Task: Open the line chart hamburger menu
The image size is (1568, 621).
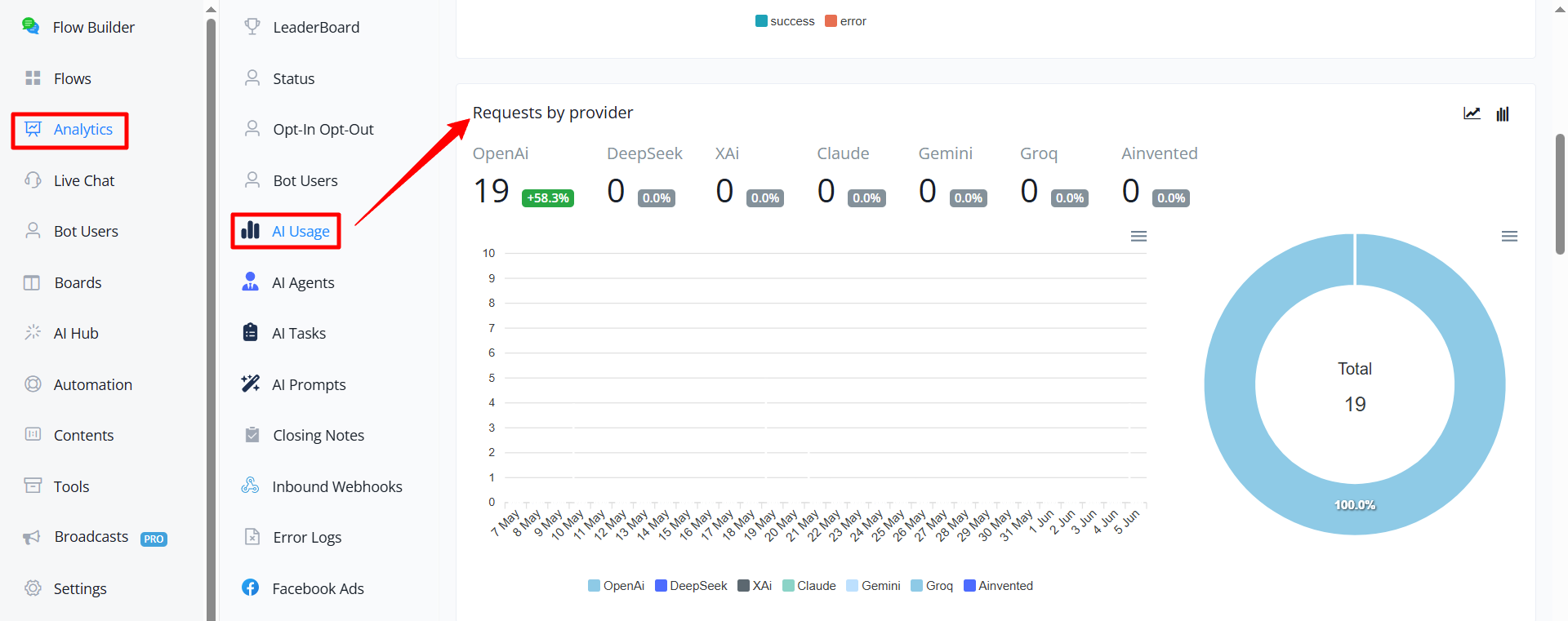Action: [x=1138, y=236]
